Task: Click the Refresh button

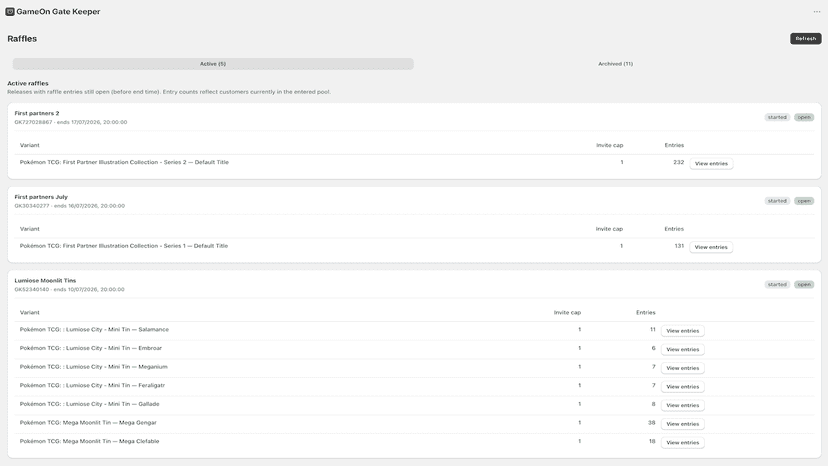Action: [805, 39]
